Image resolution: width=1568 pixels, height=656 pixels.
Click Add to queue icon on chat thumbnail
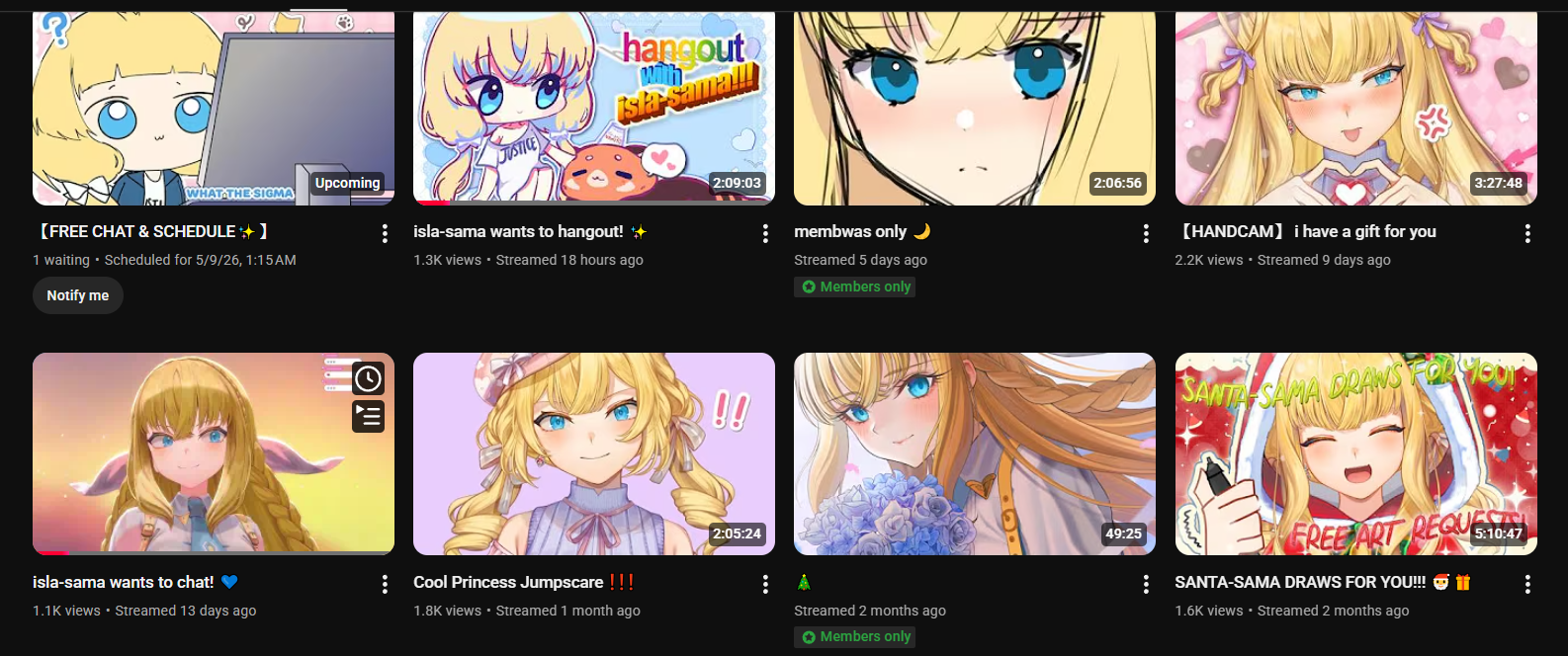pos(368,416)
